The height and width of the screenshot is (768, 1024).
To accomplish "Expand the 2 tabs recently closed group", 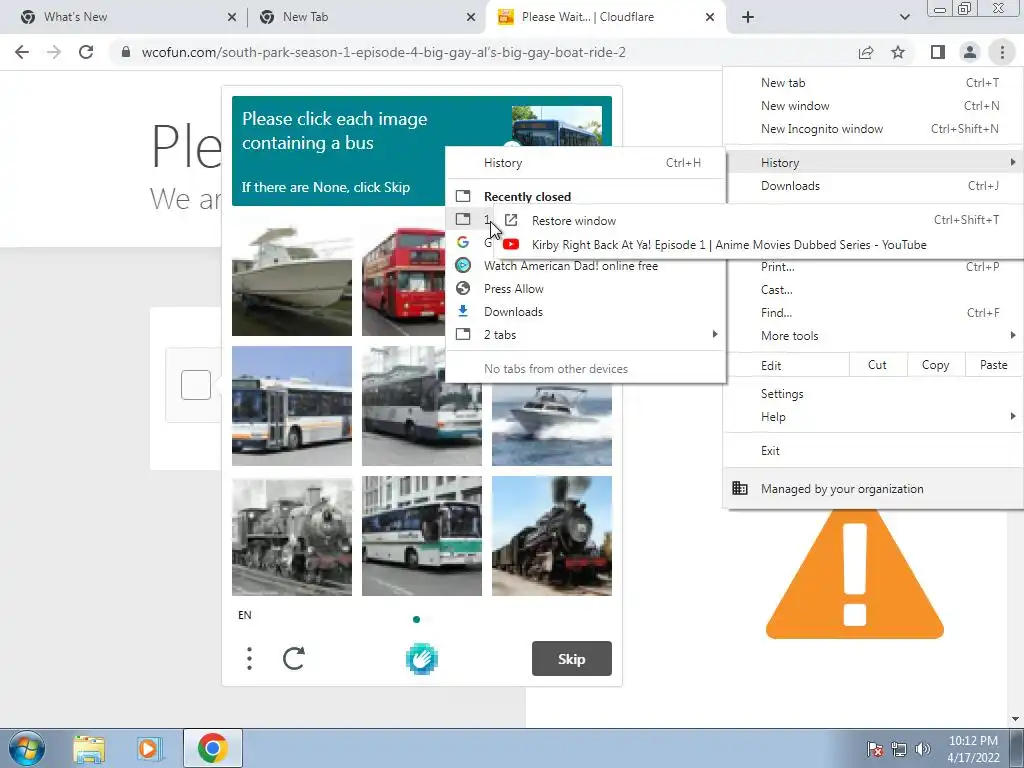I will (x=586, y=334).
